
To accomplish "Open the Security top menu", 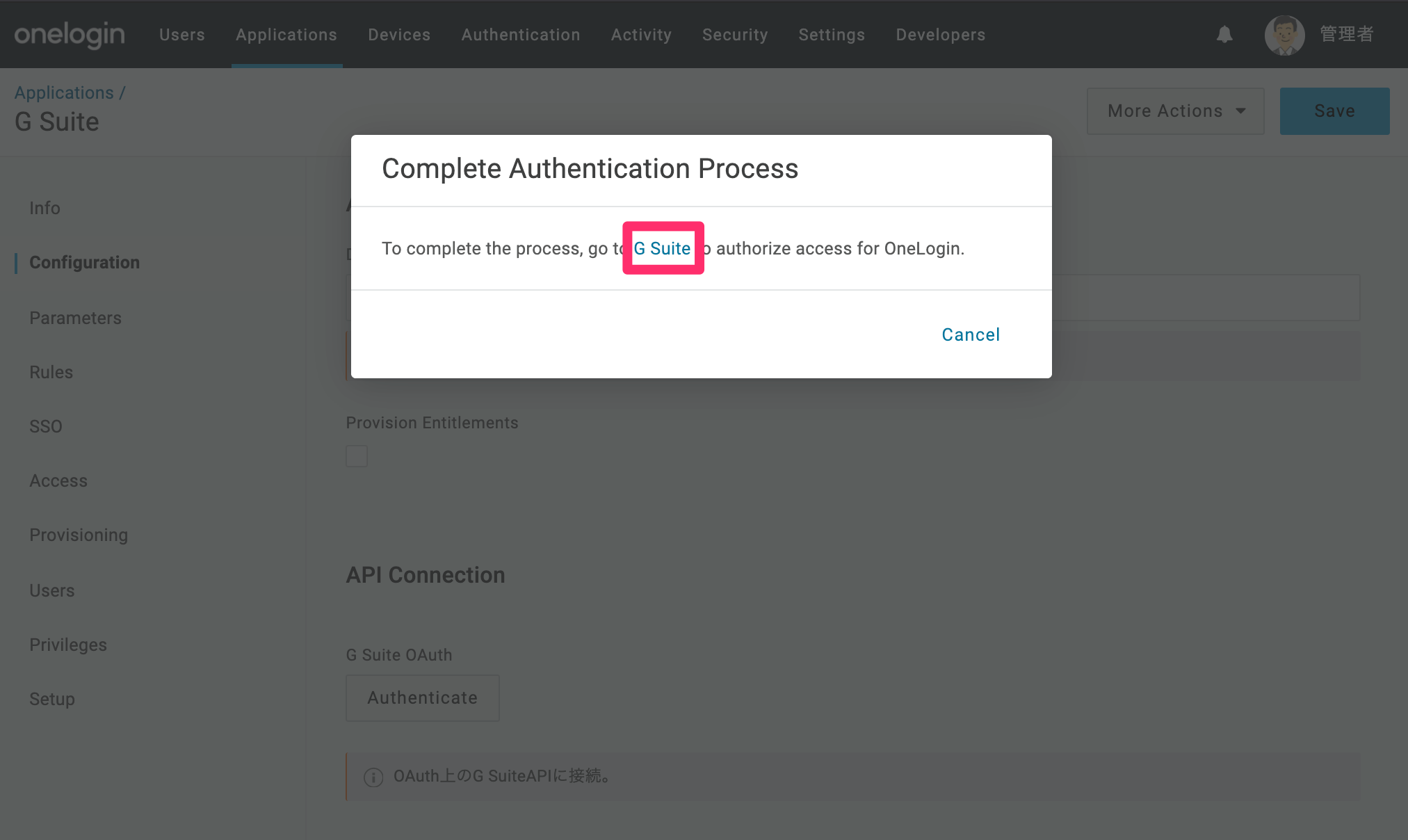I will (735, 35).
